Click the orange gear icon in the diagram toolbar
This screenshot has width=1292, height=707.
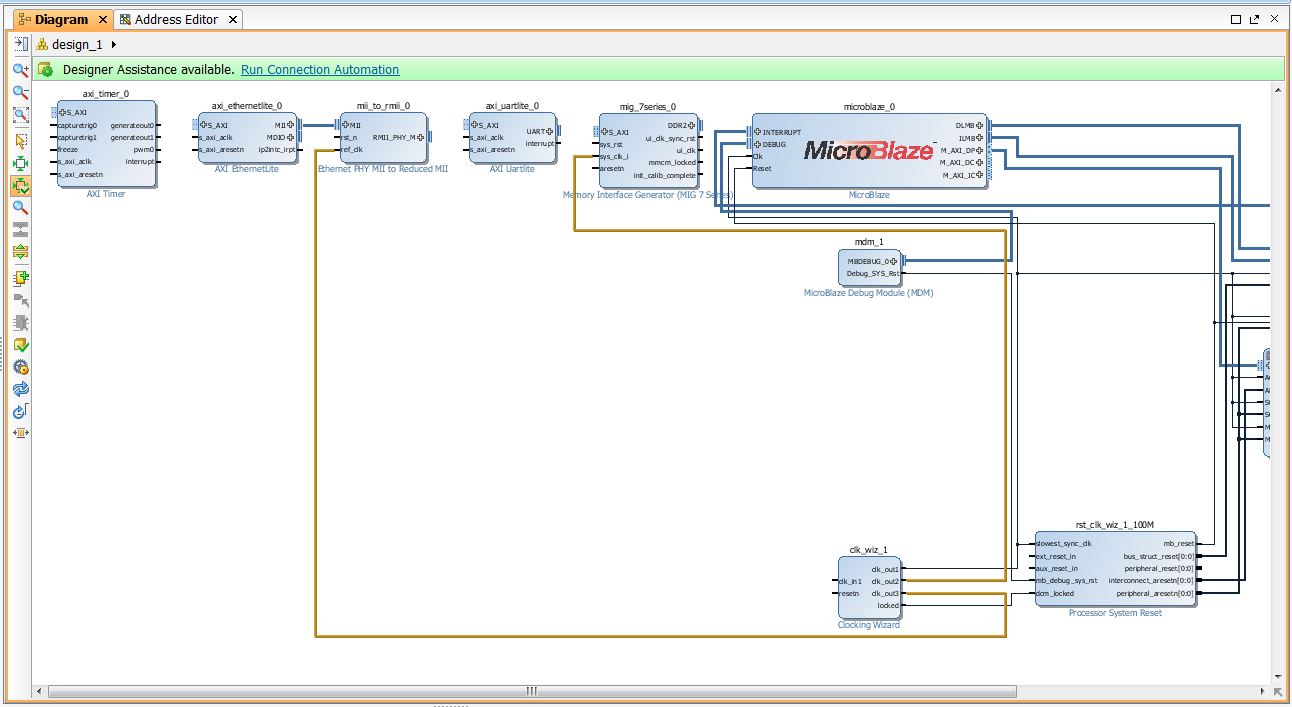[x=20, y=368]
